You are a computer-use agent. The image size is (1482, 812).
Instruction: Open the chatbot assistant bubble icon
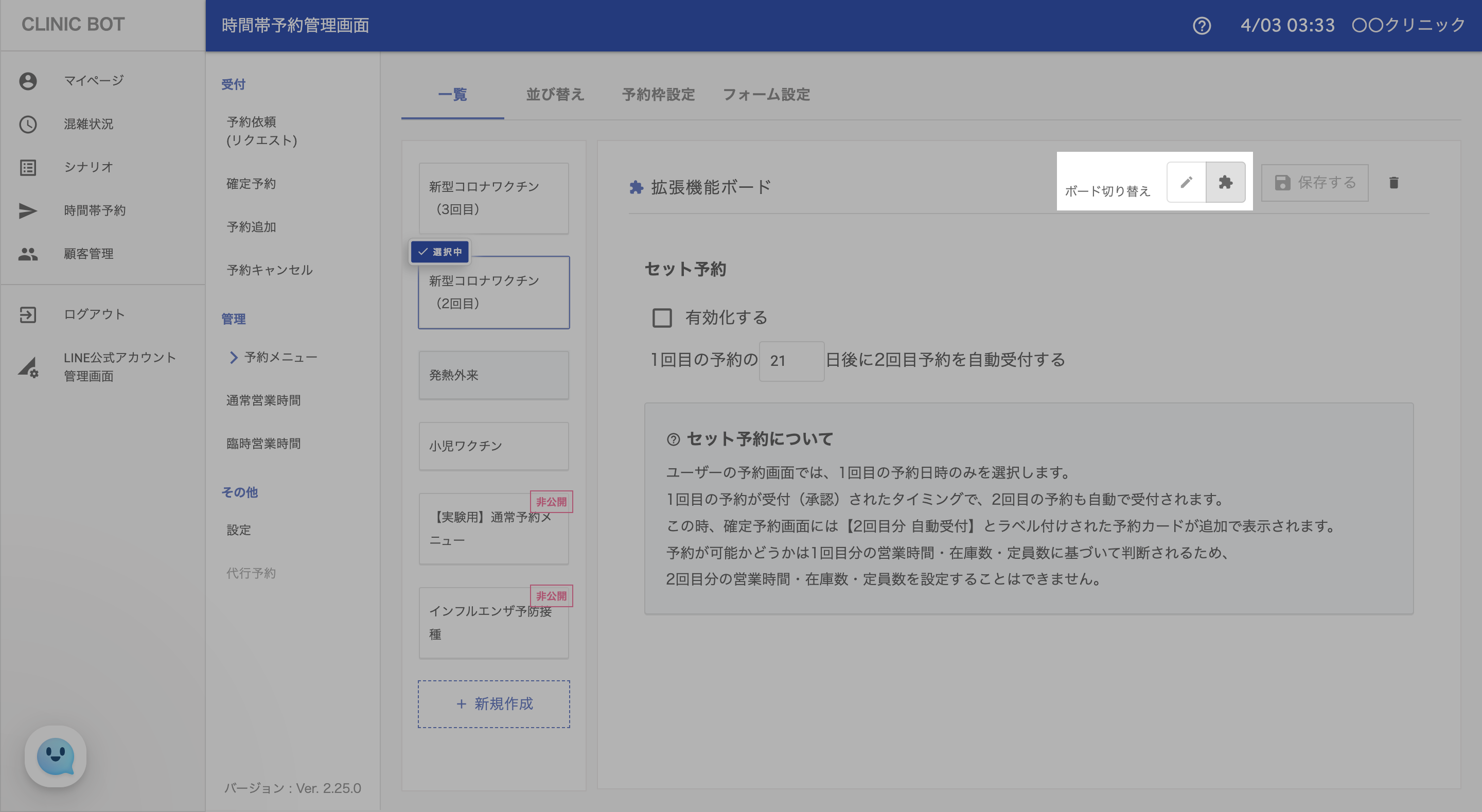pyautogui.click(x=55, y=755)
